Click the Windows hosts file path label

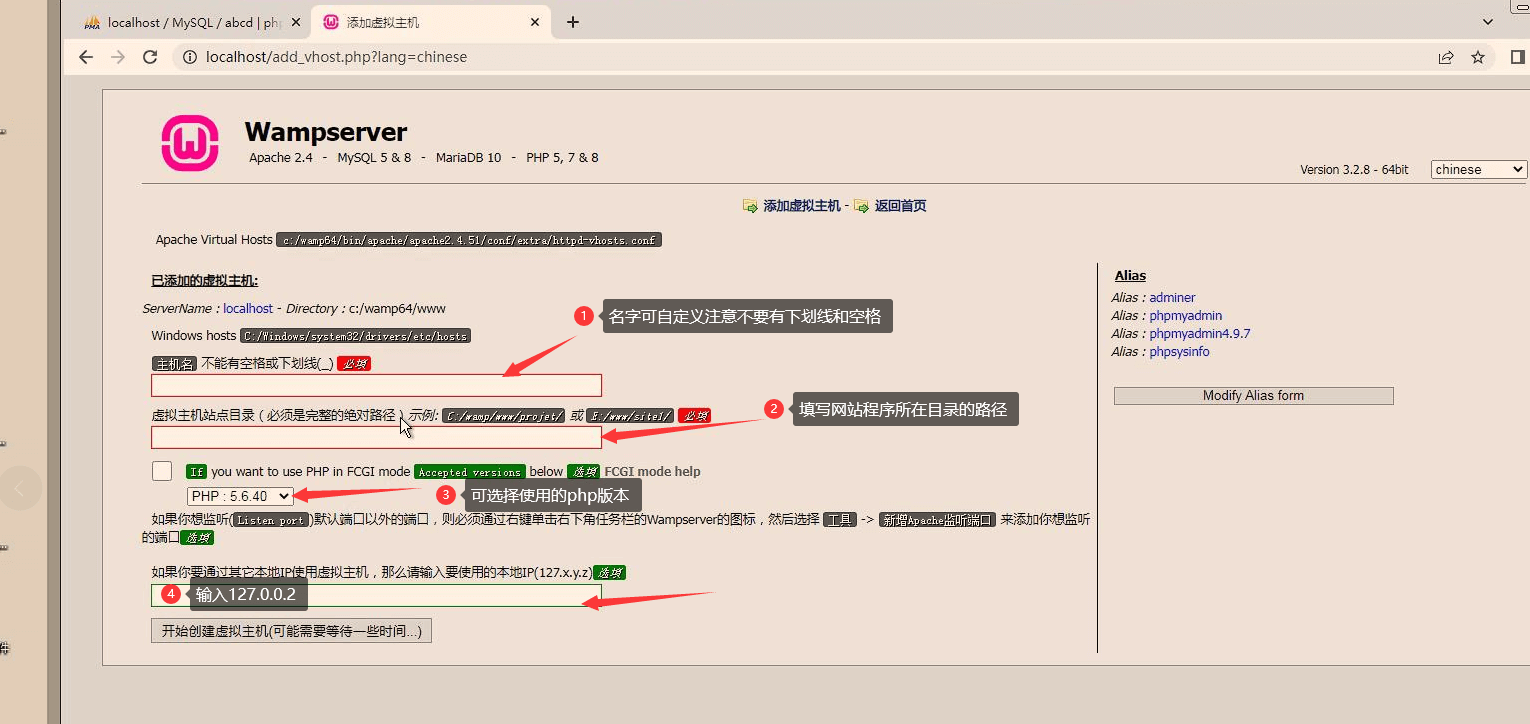[x=355, y=336]
